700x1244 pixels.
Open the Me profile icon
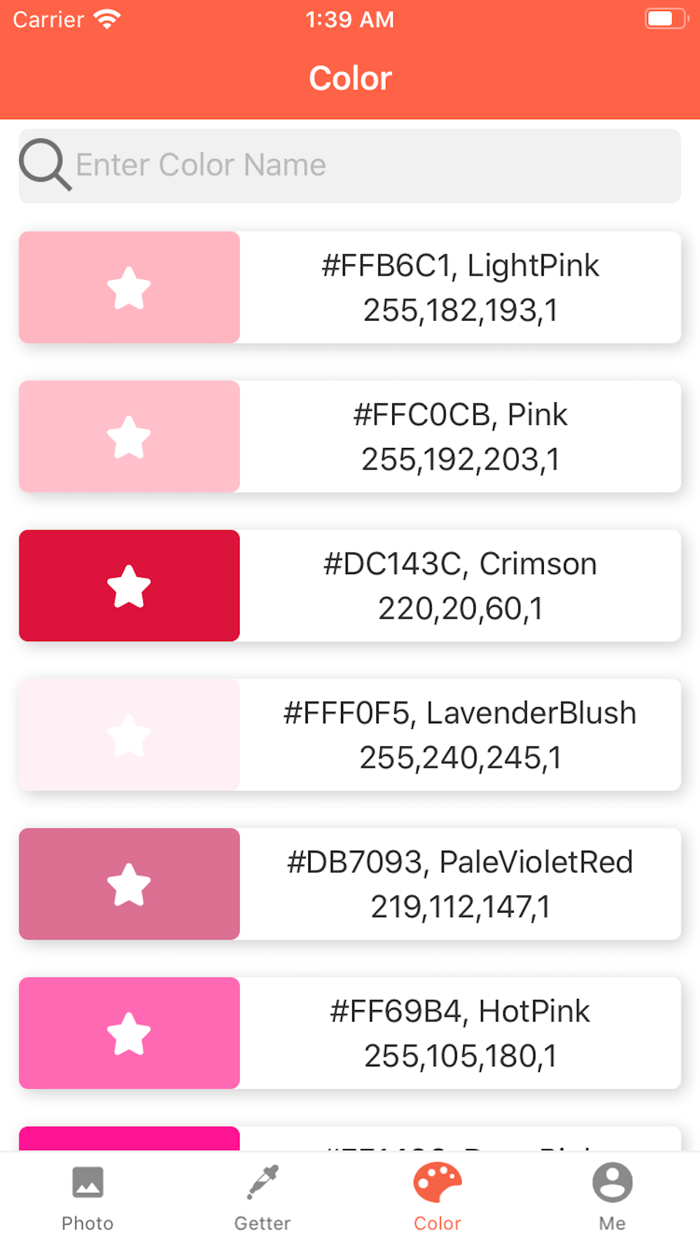coord(612,1182)
